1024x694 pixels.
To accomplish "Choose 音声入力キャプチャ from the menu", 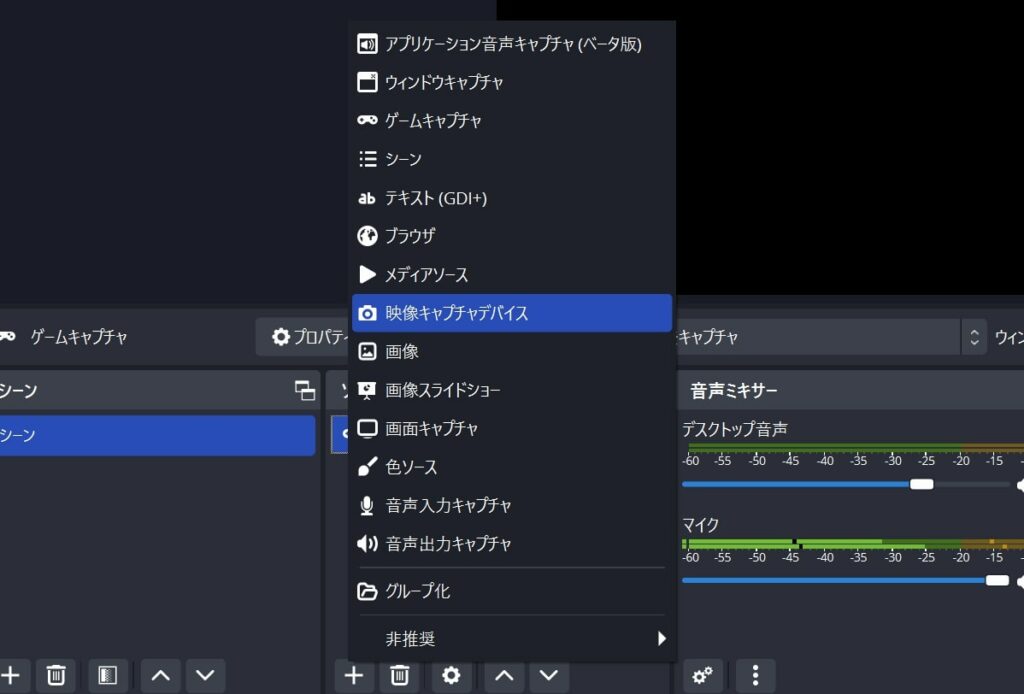I will click(x=512, y=506).
